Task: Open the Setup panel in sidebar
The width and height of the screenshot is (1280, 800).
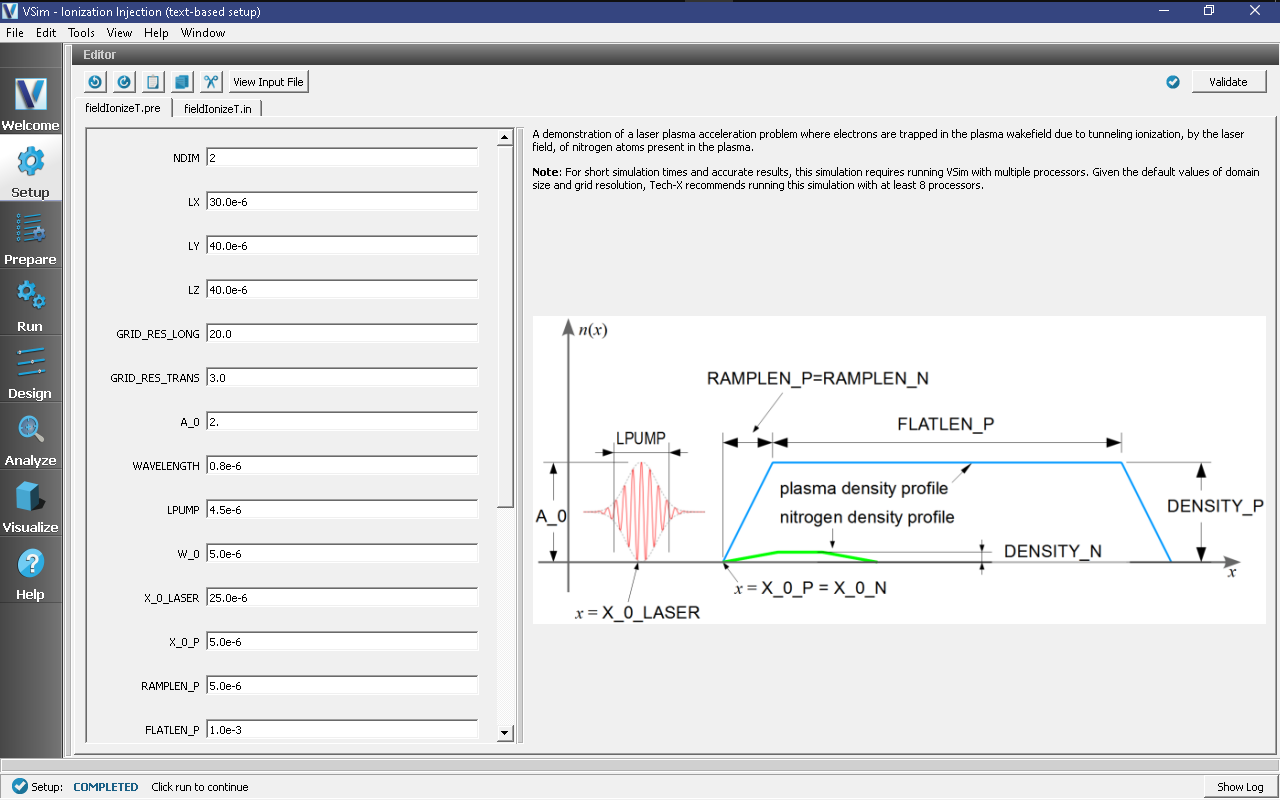Action: click(x=30, y=169)
